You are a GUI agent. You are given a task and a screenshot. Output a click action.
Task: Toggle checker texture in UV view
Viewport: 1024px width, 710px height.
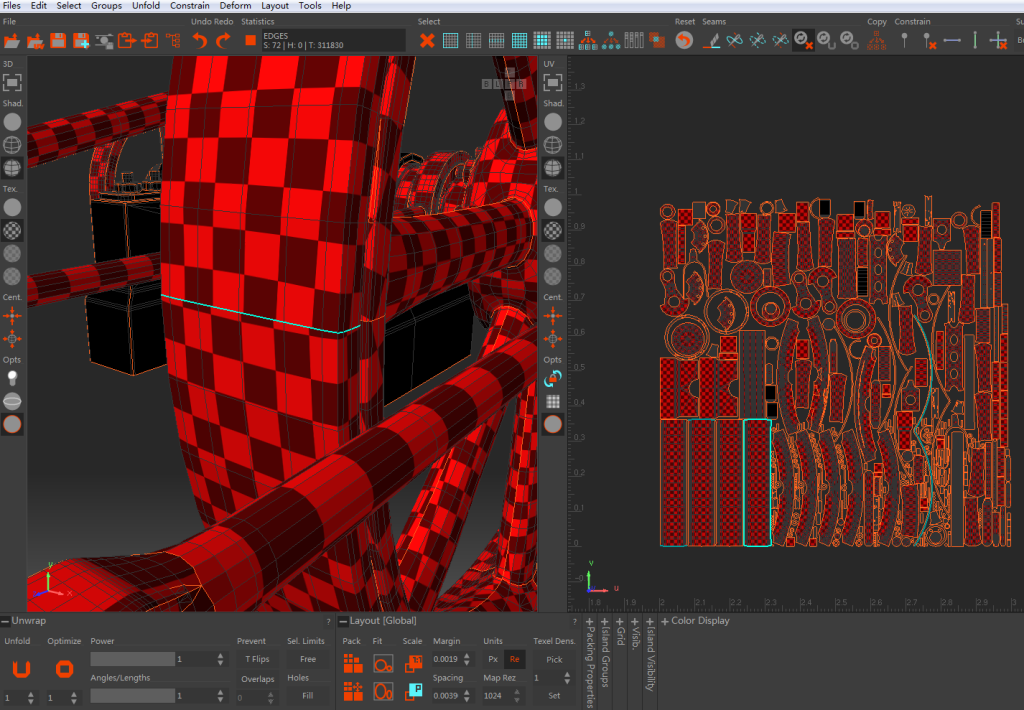[552, 230]
